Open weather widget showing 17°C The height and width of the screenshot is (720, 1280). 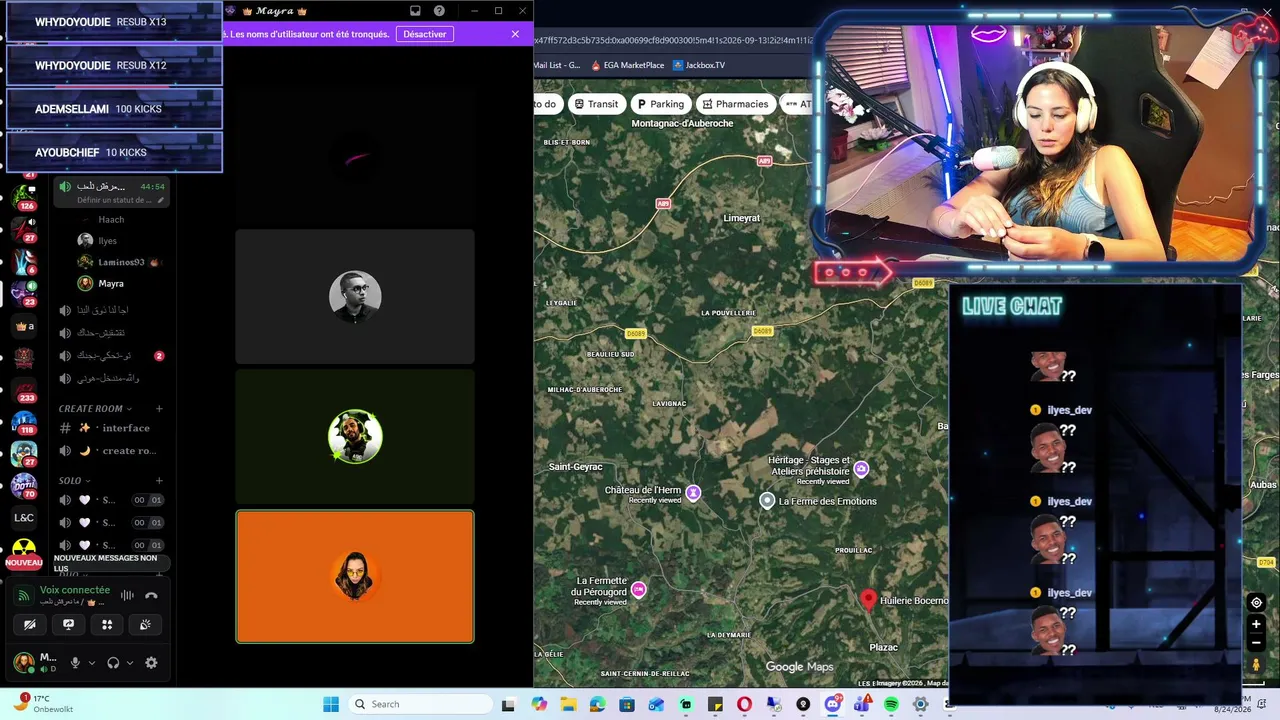44,703
